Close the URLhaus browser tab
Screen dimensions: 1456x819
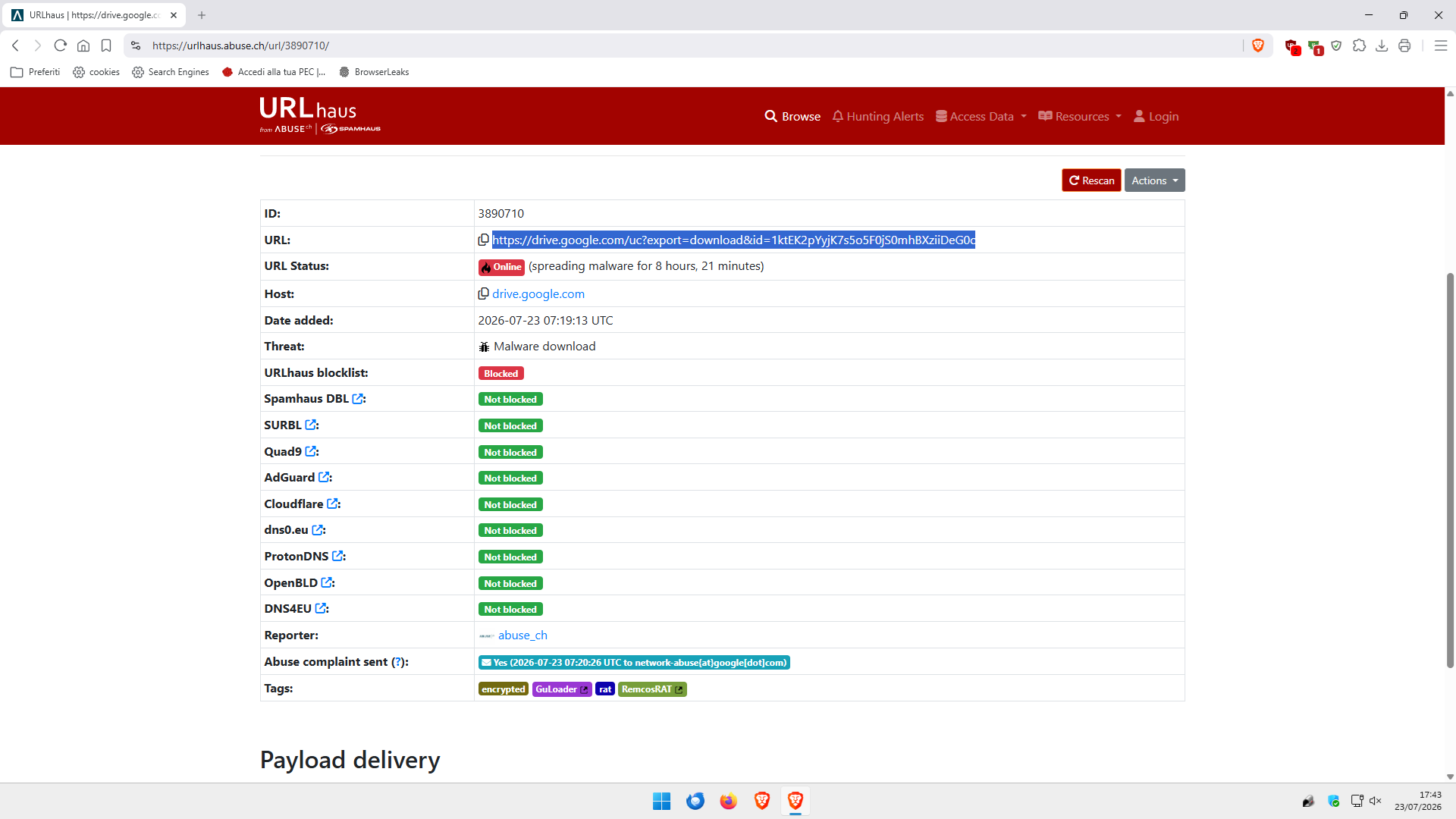click(174, 15)
